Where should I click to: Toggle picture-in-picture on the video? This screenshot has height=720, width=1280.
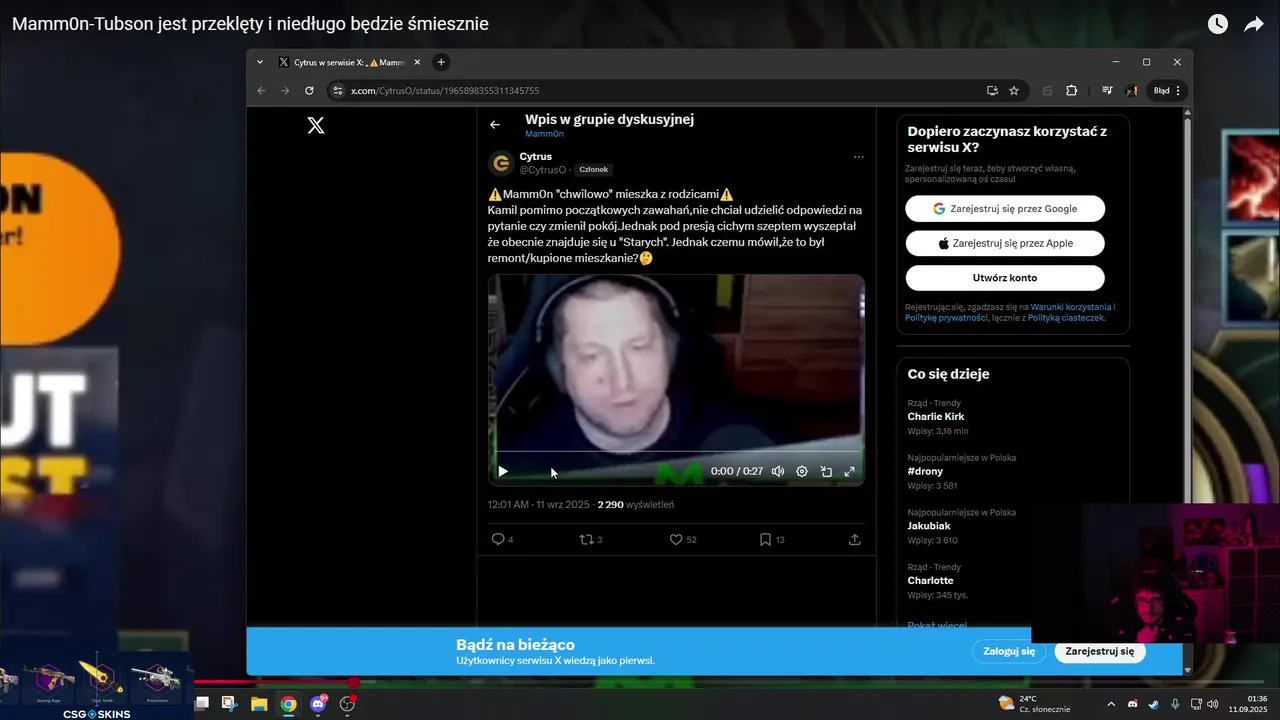click(826, 471)
